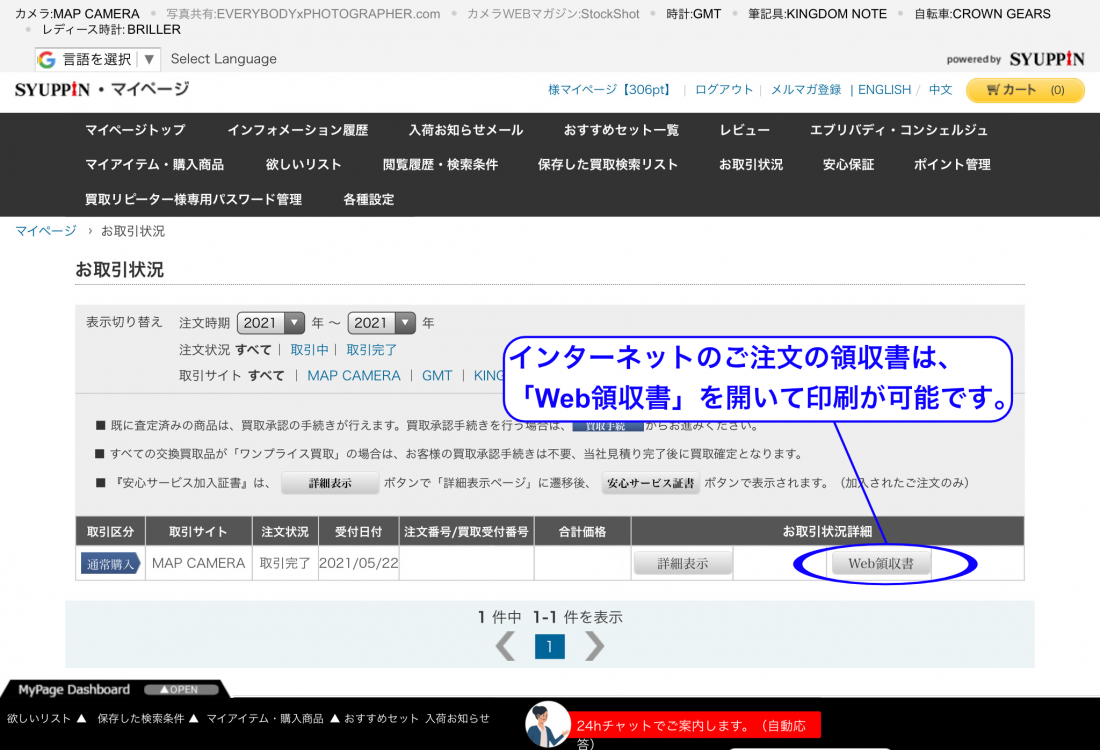Screen dimensions: 1100x750
Task: Open 自転車:CROWN GEARS link
Action: click(982, 14)
